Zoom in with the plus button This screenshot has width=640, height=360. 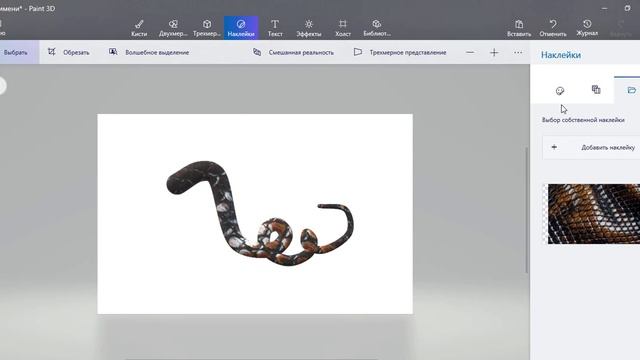(494, 52)
